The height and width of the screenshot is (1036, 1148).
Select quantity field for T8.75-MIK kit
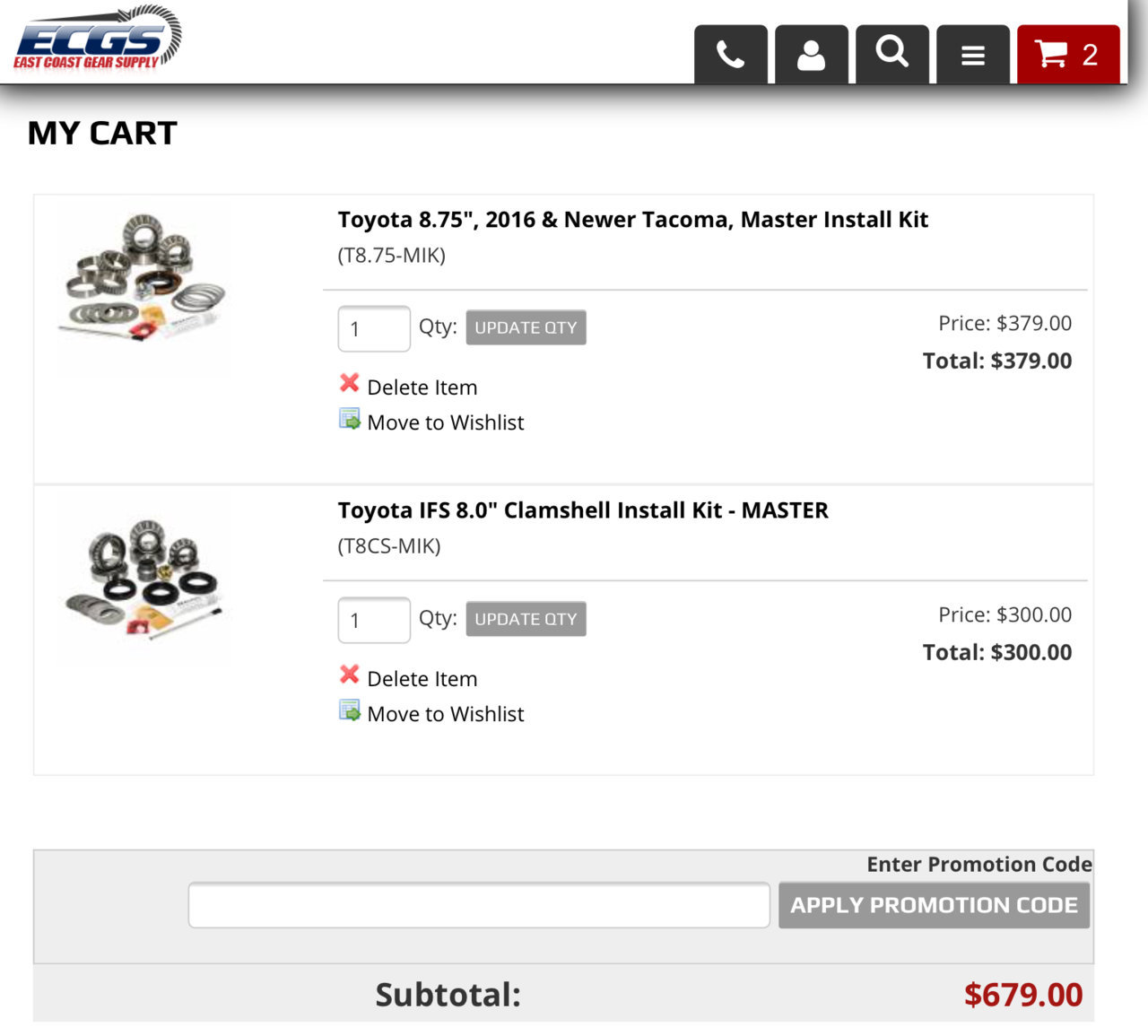pos(374,329)
